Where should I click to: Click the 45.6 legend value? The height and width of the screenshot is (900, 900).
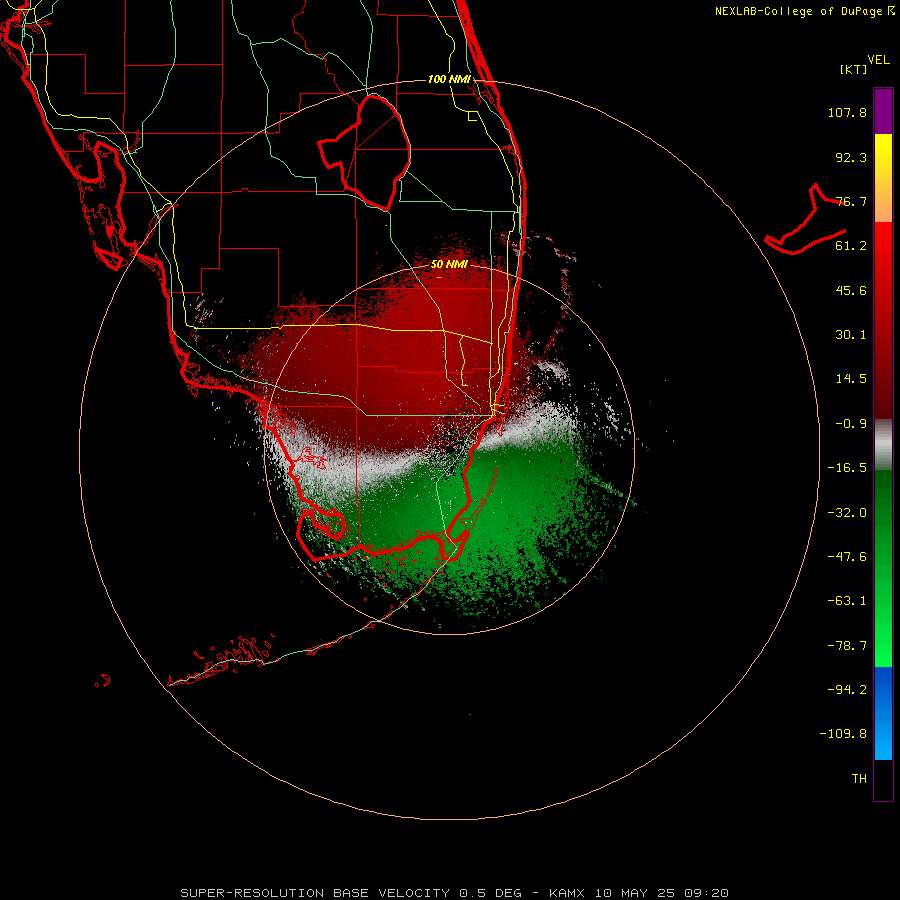[851, 290]
